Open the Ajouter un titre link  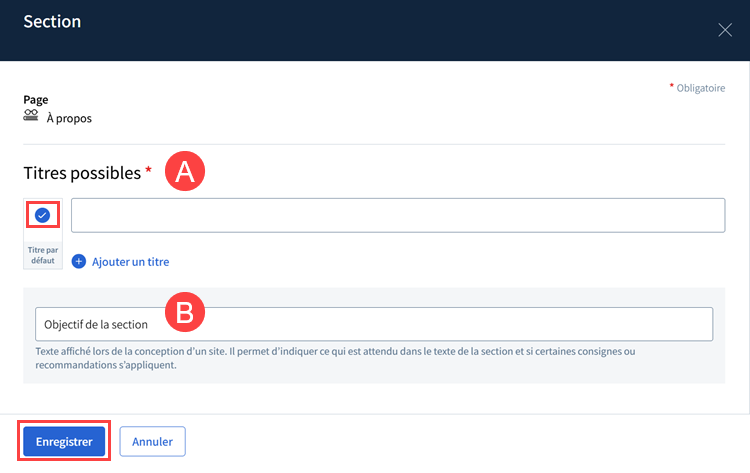[x=131, y=262]
